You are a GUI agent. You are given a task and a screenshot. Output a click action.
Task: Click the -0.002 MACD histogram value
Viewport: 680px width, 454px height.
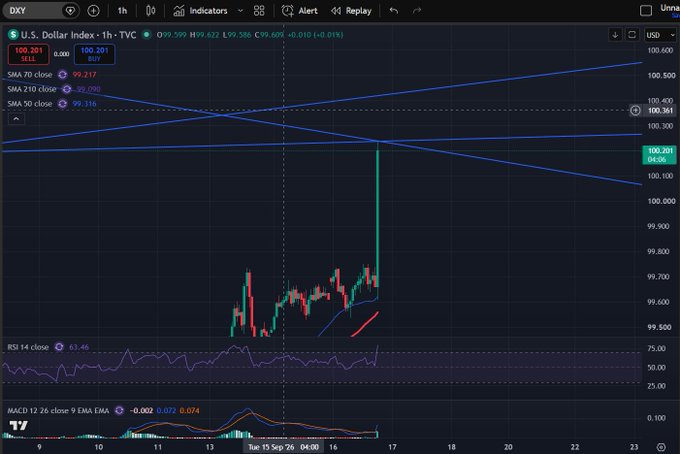[x=141, y=410]
